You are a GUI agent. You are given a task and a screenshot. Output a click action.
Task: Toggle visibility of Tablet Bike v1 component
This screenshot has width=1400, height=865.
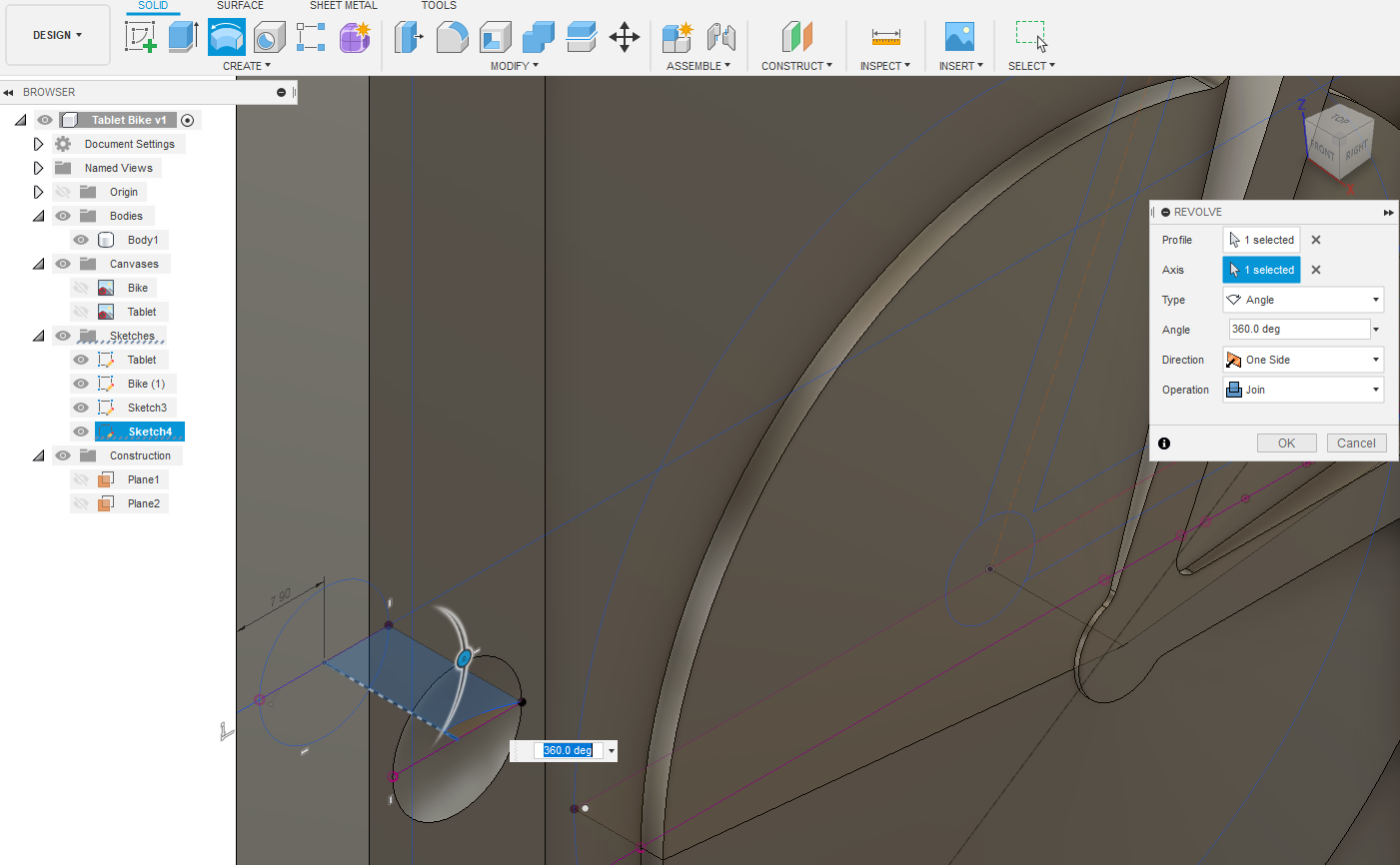click(x=45, y=120)
